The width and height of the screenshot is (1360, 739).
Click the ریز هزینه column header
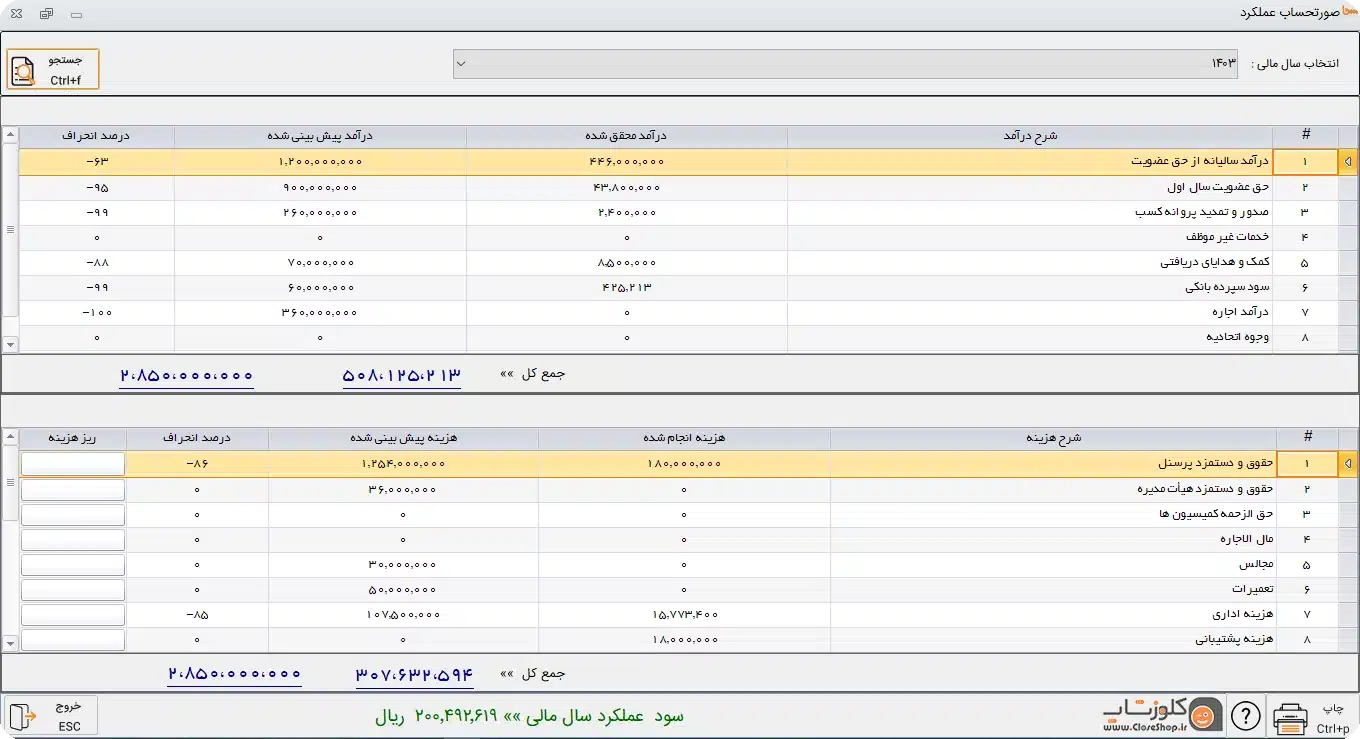(73, 438)
